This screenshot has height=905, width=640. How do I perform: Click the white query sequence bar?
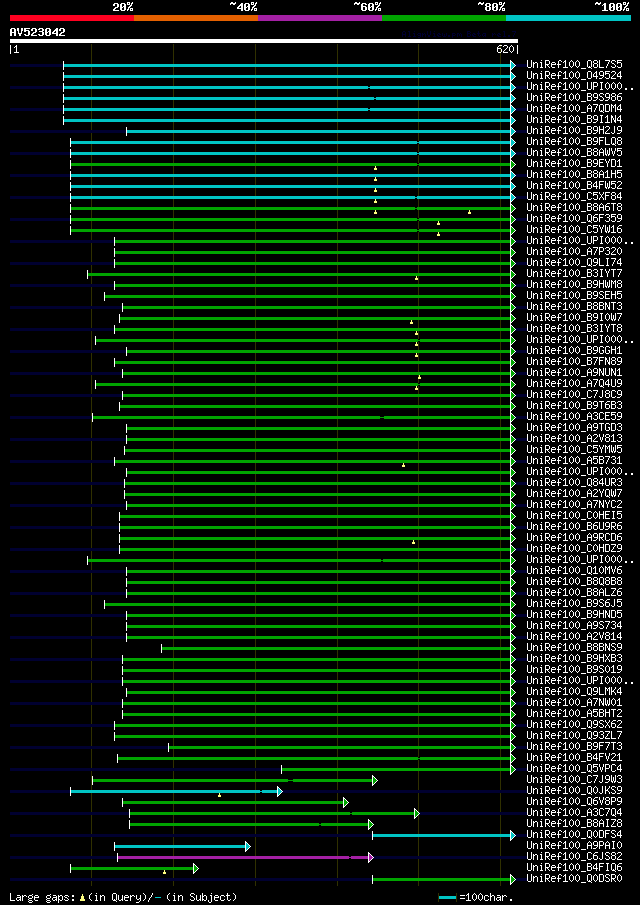tap(264, 41)
